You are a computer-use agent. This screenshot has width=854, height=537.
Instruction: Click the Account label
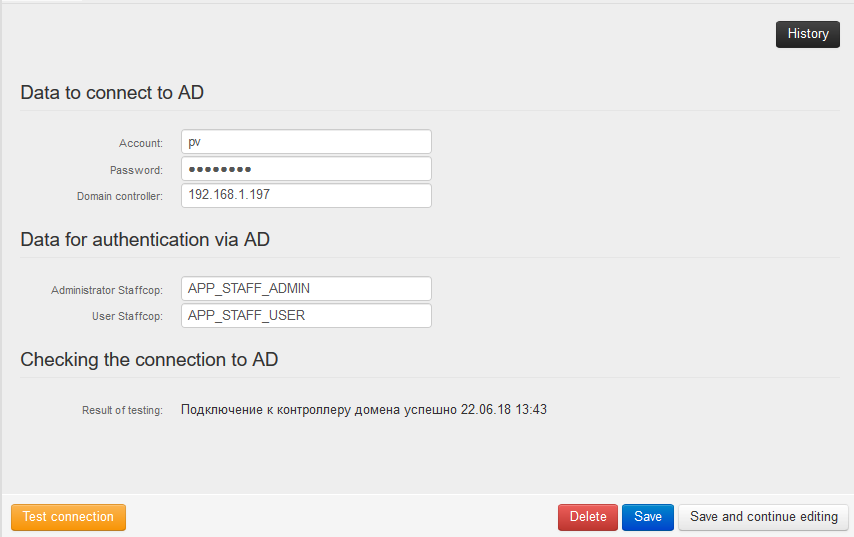point(141,144)
